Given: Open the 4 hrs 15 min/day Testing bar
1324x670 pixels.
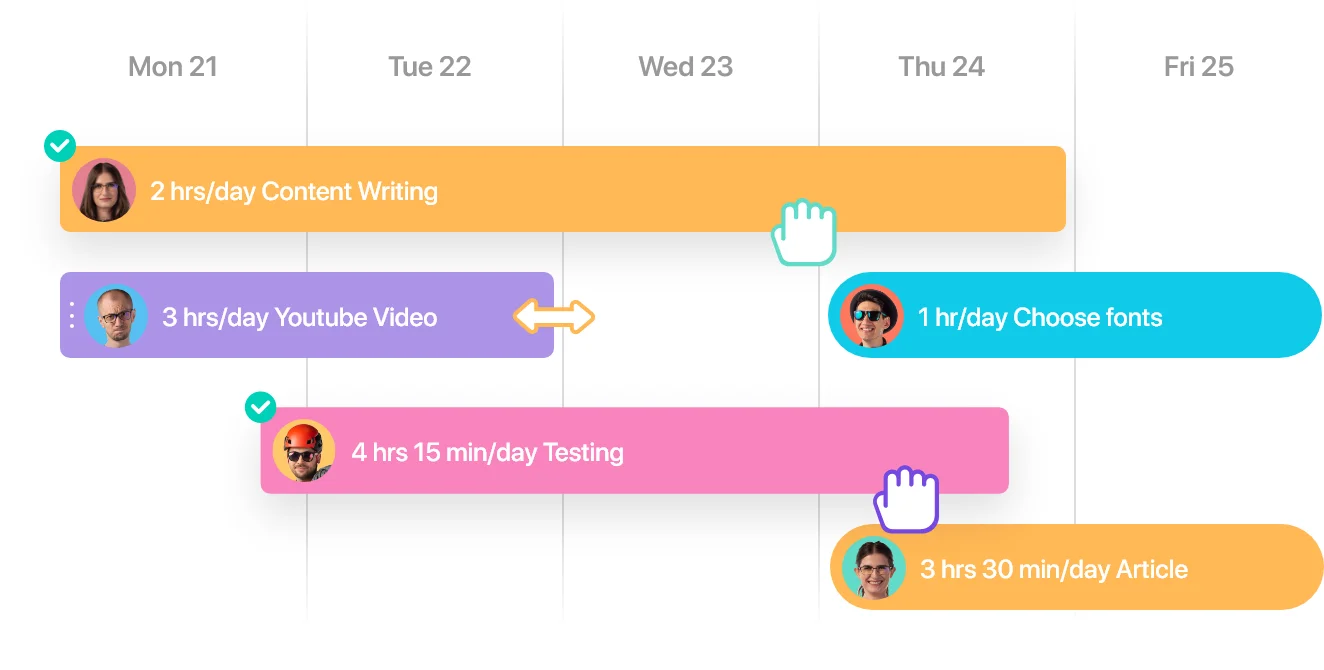Looking at the screenshot, I should coord(635,450).
